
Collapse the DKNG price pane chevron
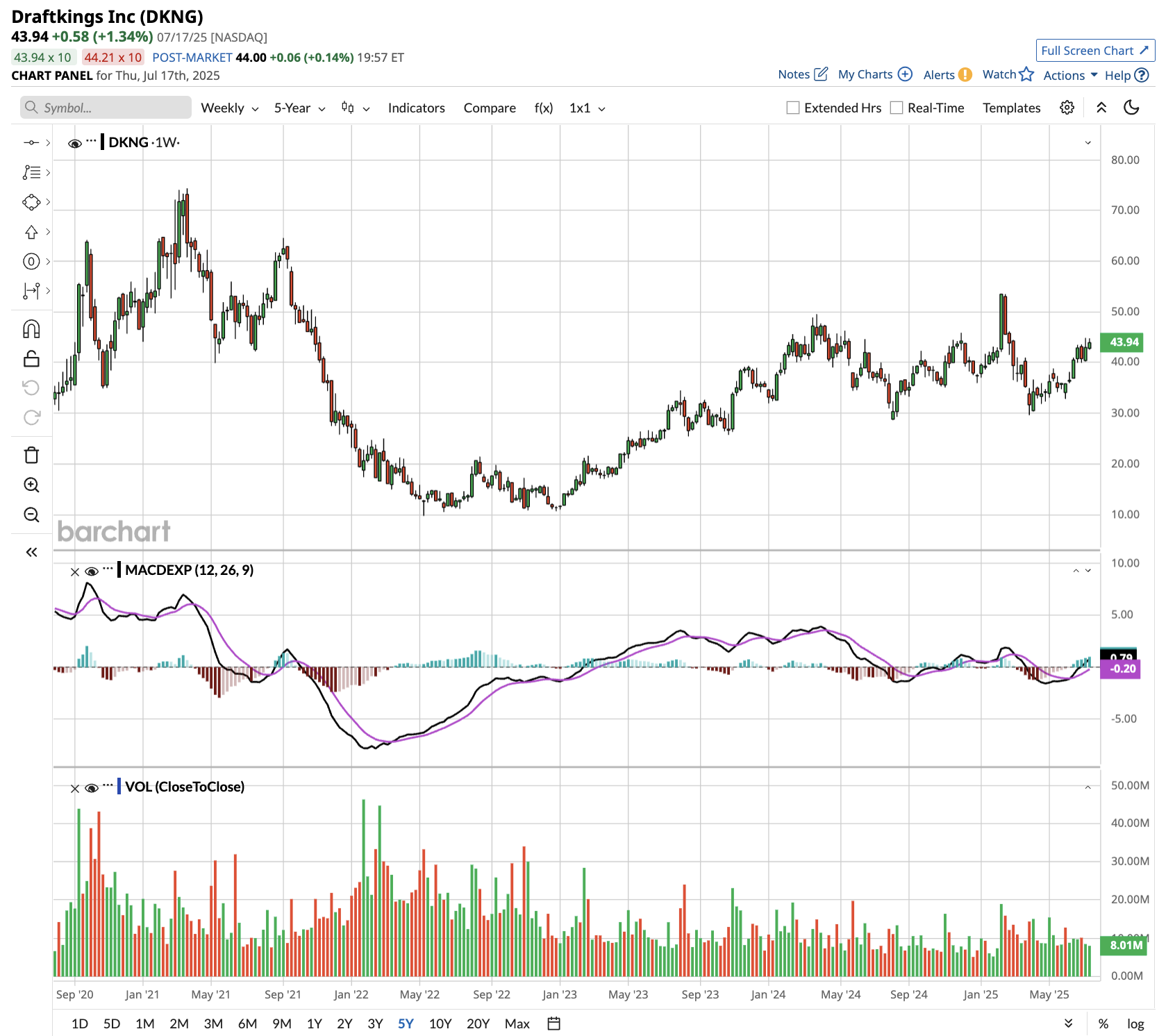1088,143
